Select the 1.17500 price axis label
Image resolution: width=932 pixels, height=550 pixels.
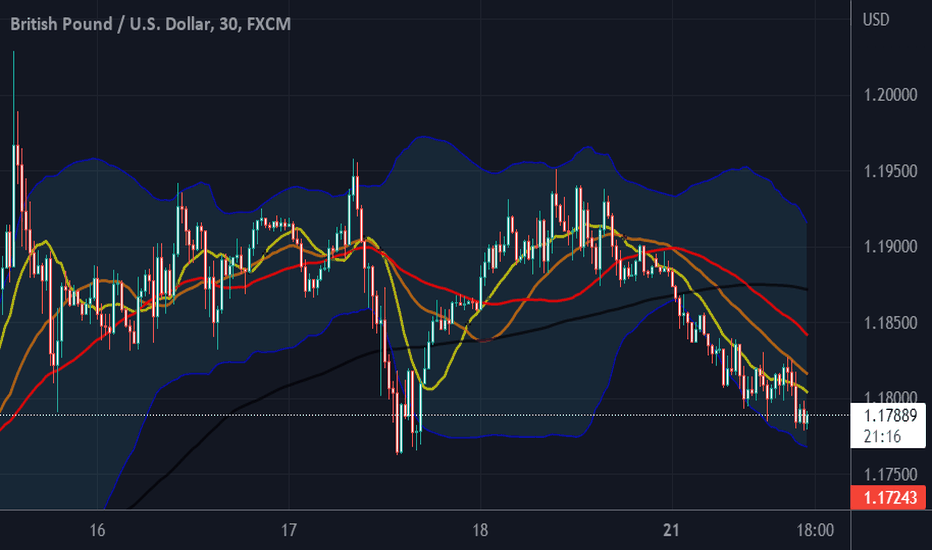(890, 474)
